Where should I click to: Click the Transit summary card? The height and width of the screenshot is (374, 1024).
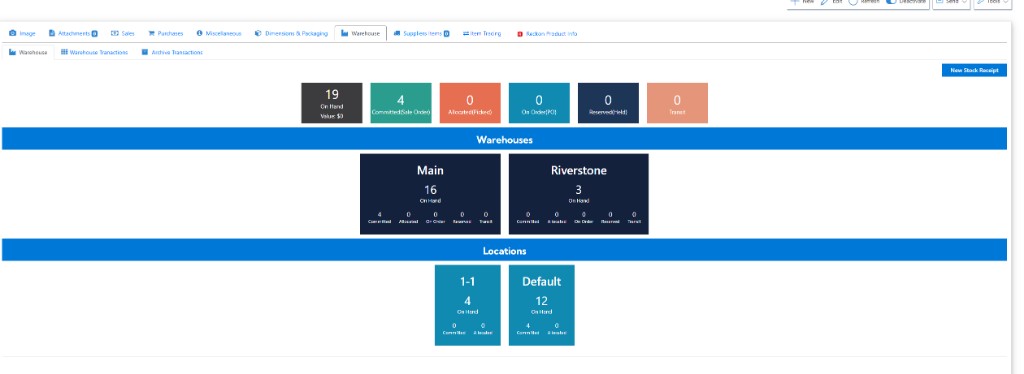[x=677, y=103]
